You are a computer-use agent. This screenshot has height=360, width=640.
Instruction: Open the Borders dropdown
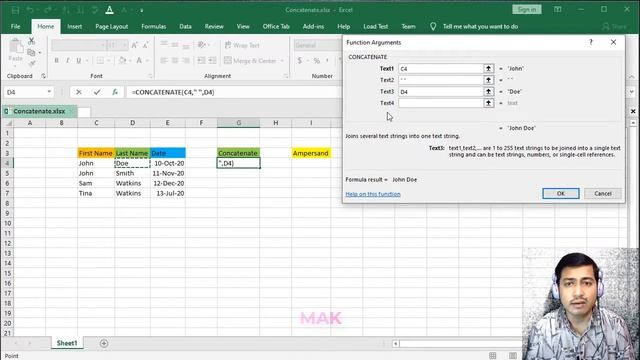109,60
